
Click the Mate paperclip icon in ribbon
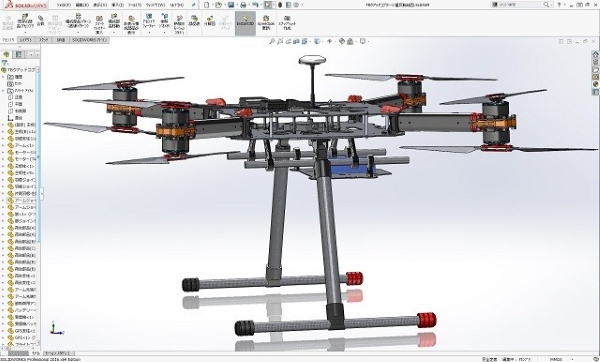click(x=41, y=21)
